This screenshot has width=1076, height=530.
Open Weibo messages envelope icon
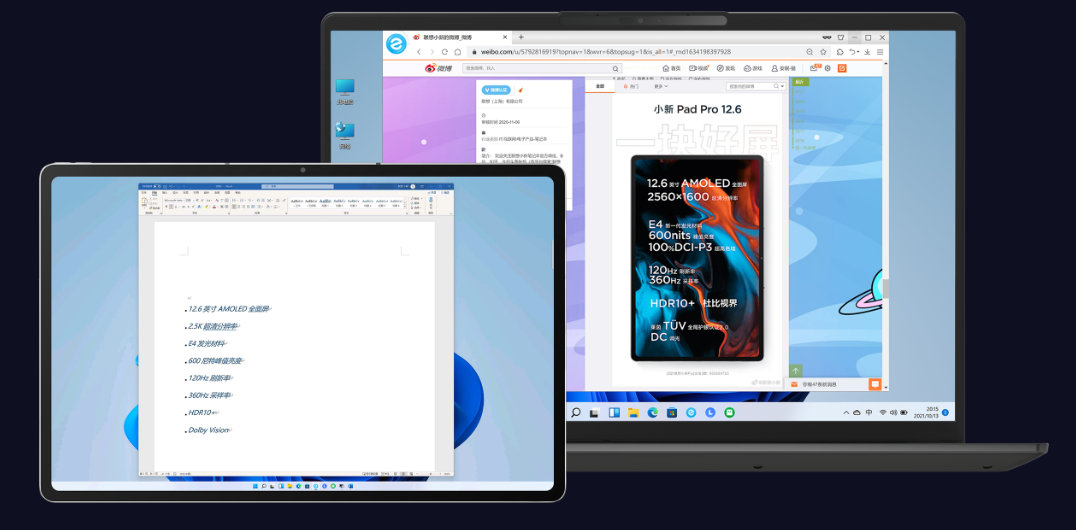pyautogui.click(x=814, y=69)
